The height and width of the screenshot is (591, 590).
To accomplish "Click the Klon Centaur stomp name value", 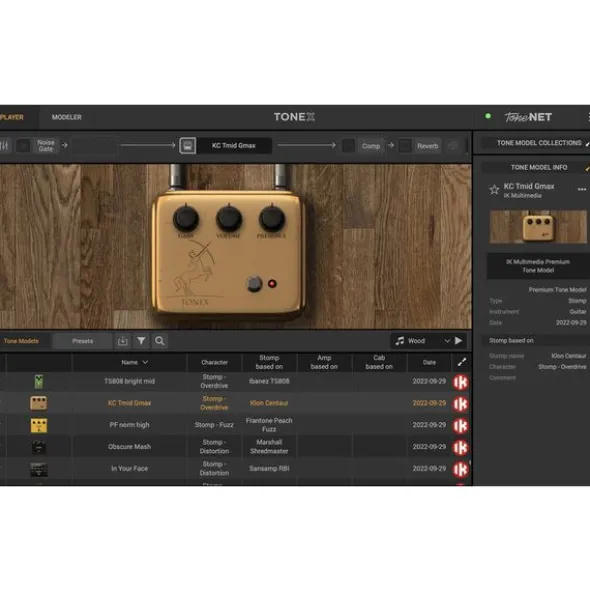I will [569, 356].
